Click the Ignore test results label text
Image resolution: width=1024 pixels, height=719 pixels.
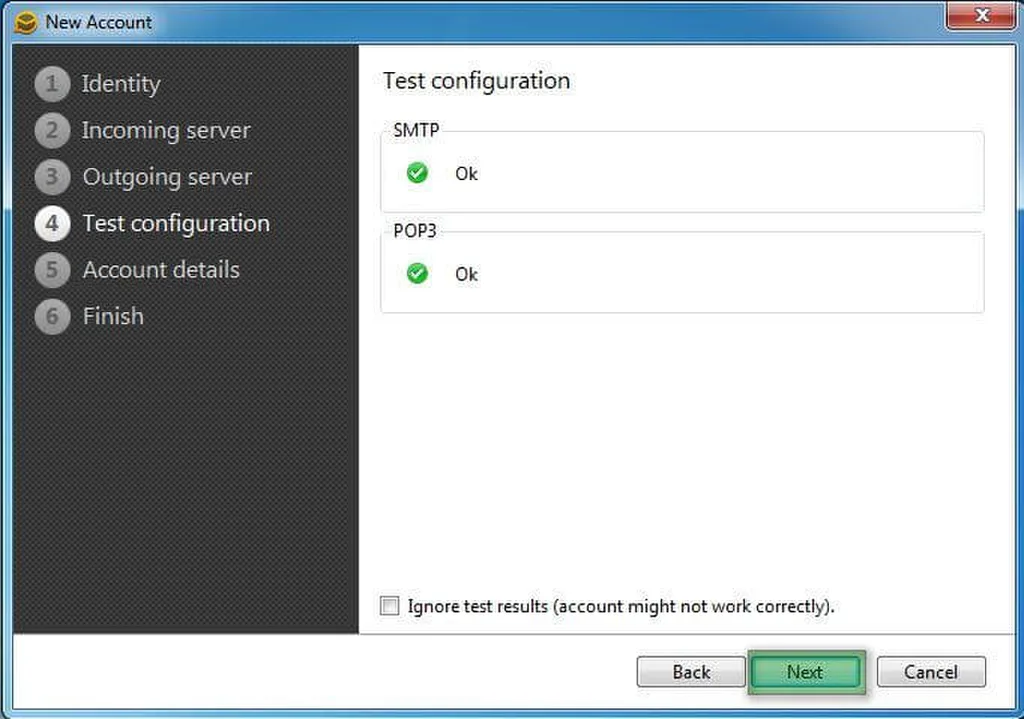click(x=621, y=606)
